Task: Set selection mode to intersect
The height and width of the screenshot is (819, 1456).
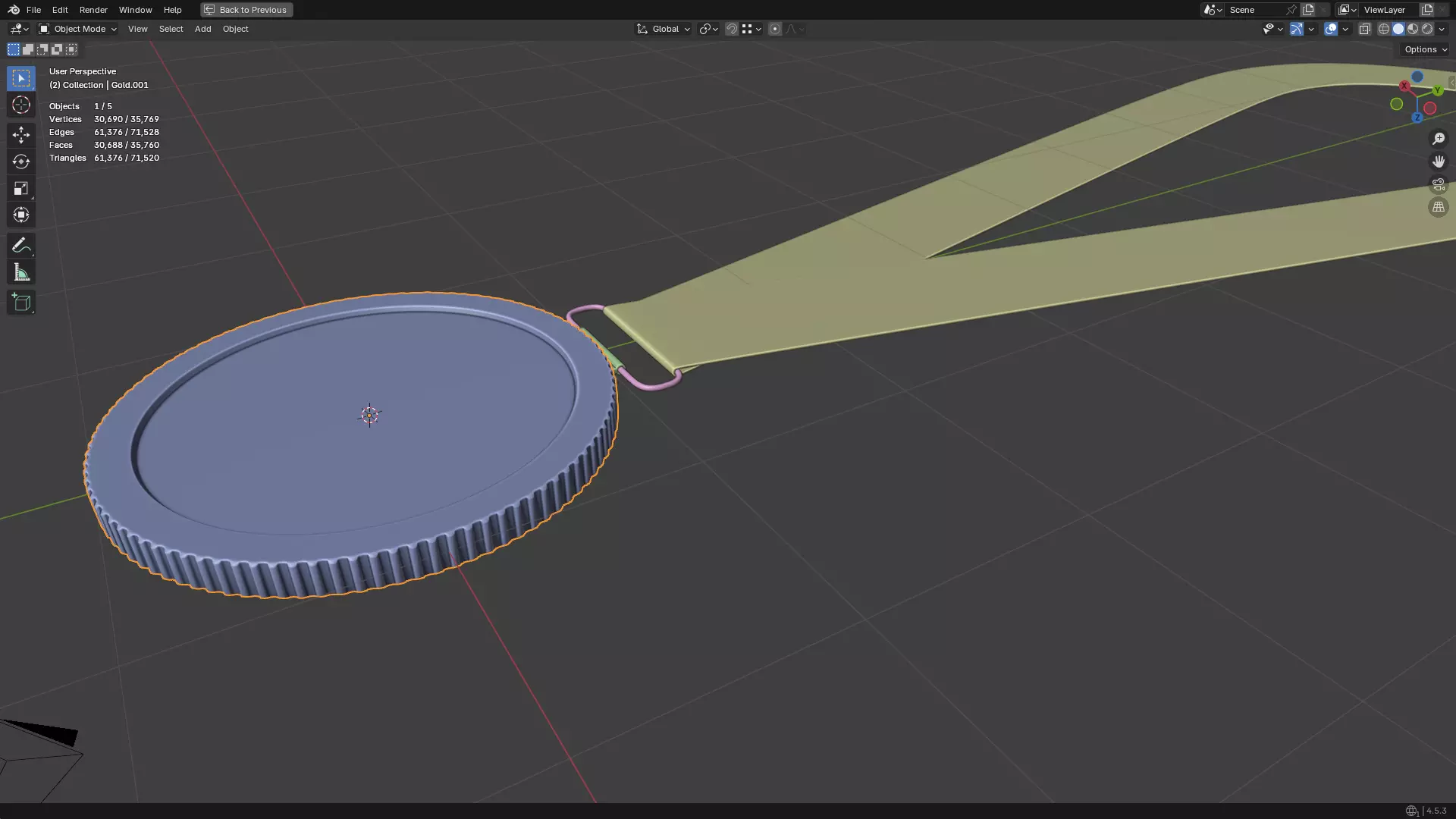Action: (71, 49)
